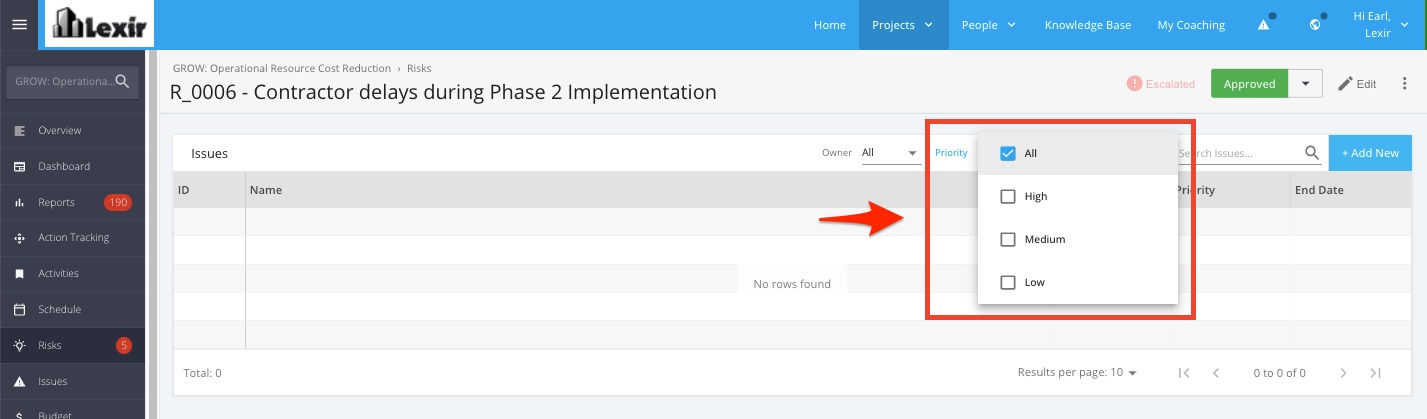Viewport: 1427px width, 419px height.
Task: Open the My Coaching menu item
Action: coord(1191,25)
